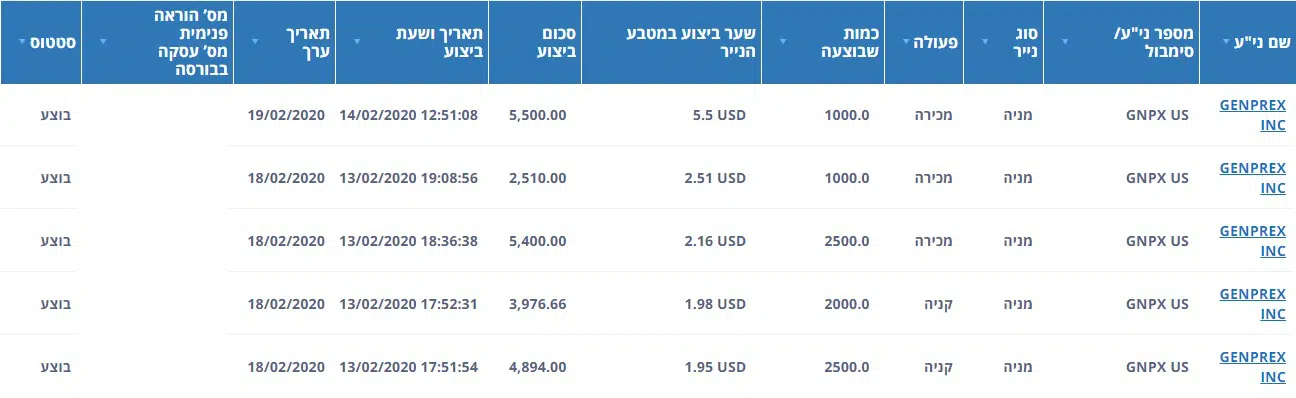1296x398 pixels.
Task: Open GENPREX INC link in the 2.16 USD row
Action: (1253, 241)
